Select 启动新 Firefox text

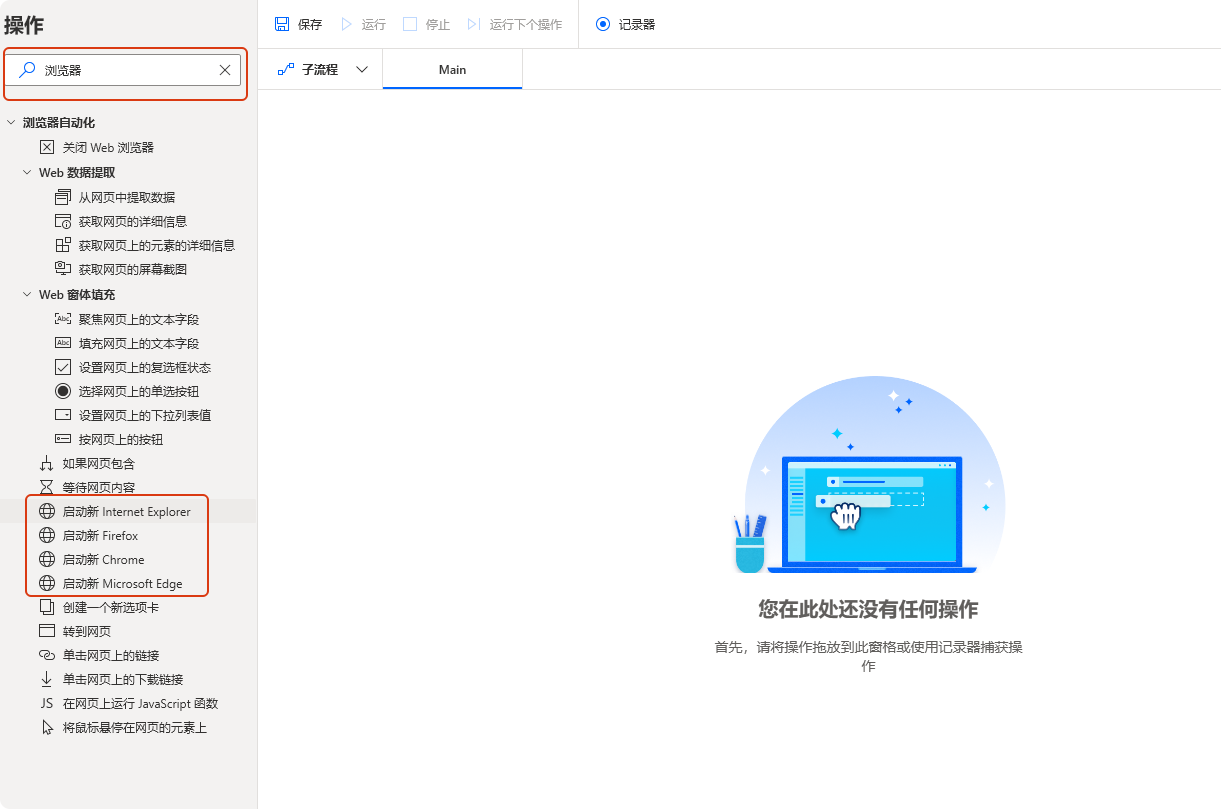click(100, 536)
